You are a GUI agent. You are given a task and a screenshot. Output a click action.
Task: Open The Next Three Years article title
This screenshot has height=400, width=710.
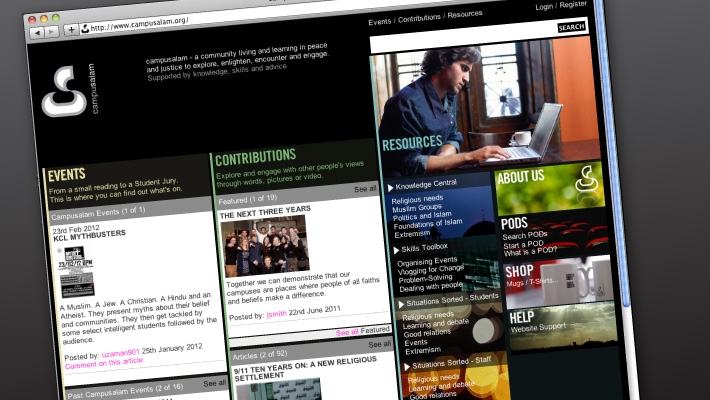[265, 212]
